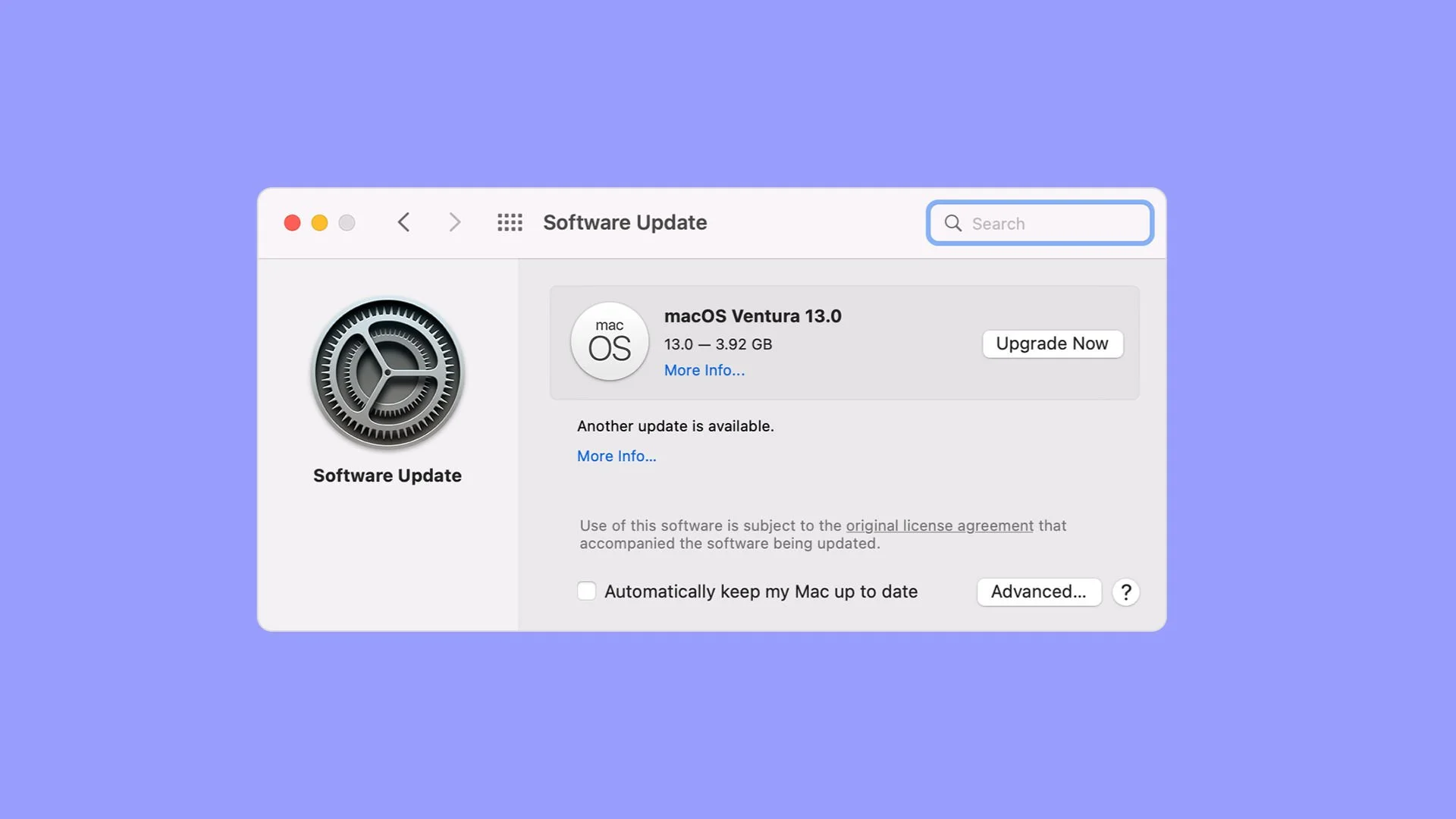Select the Software Update sidebar entry
The image size is (1456, 819).
tap(388, 475)
